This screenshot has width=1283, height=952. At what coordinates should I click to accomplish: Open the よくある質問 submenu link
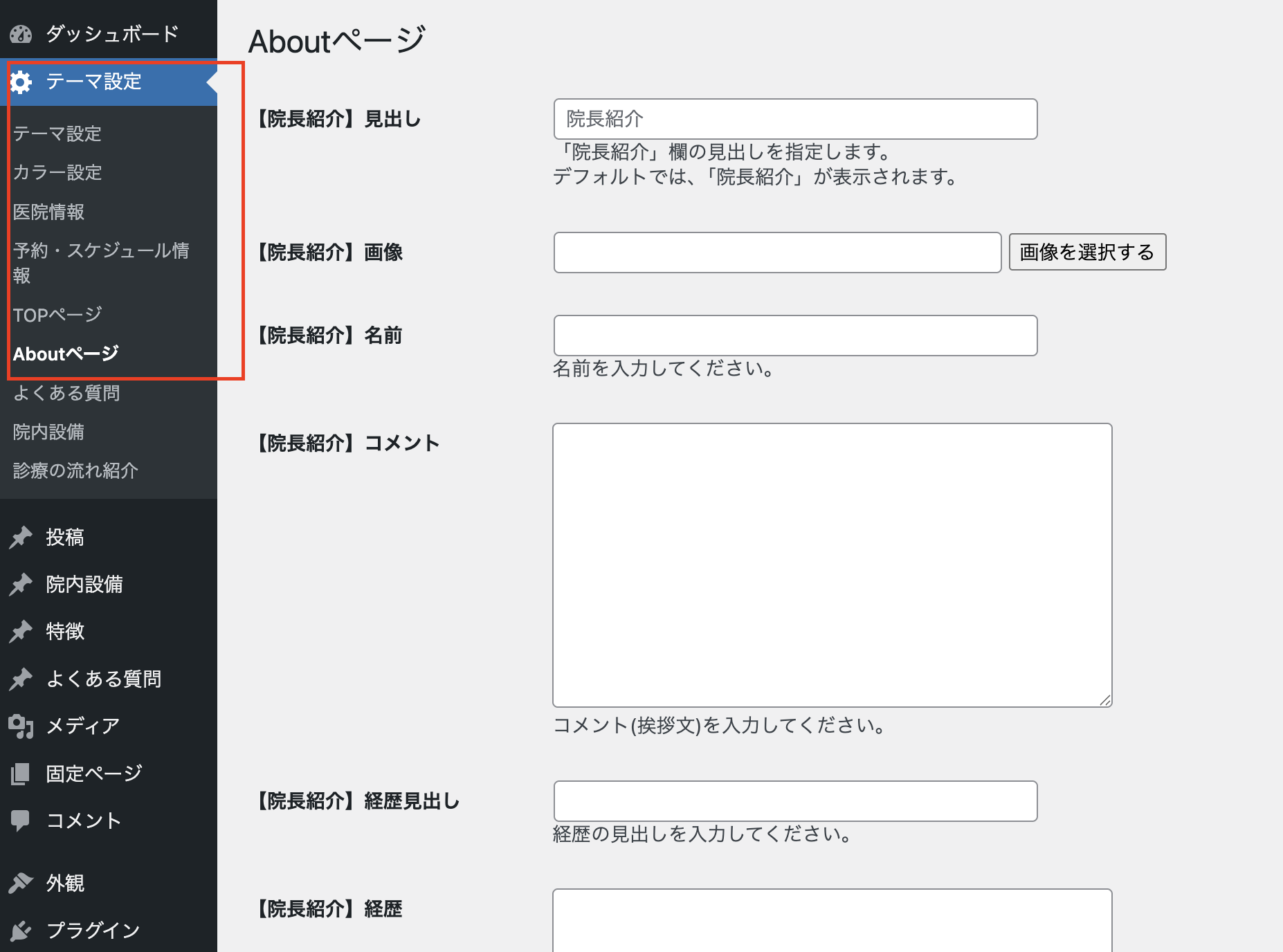click(x=66, y=393)
